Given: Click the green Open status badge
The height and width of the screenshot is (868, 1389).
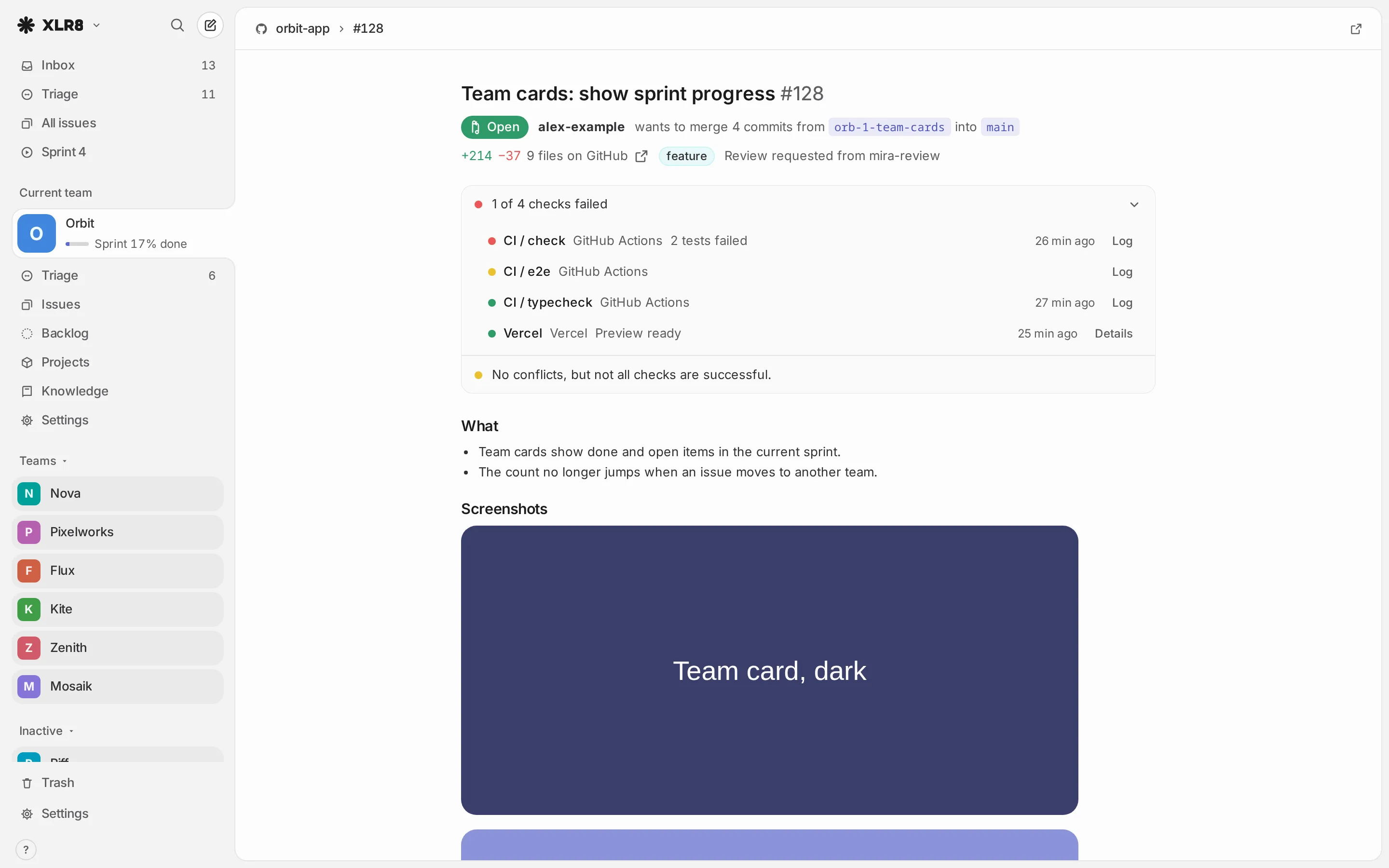Looking at the screenshot, I should pos(495,127).
